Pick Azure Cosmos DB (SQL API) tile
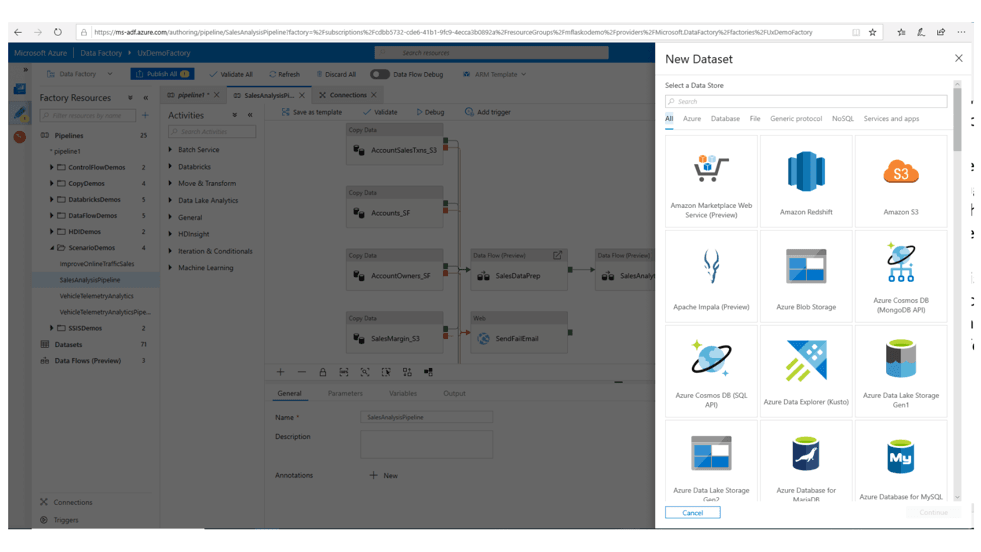Image resolution: width=981 pixels, height=552 pixels. click(x=711, y=371)
